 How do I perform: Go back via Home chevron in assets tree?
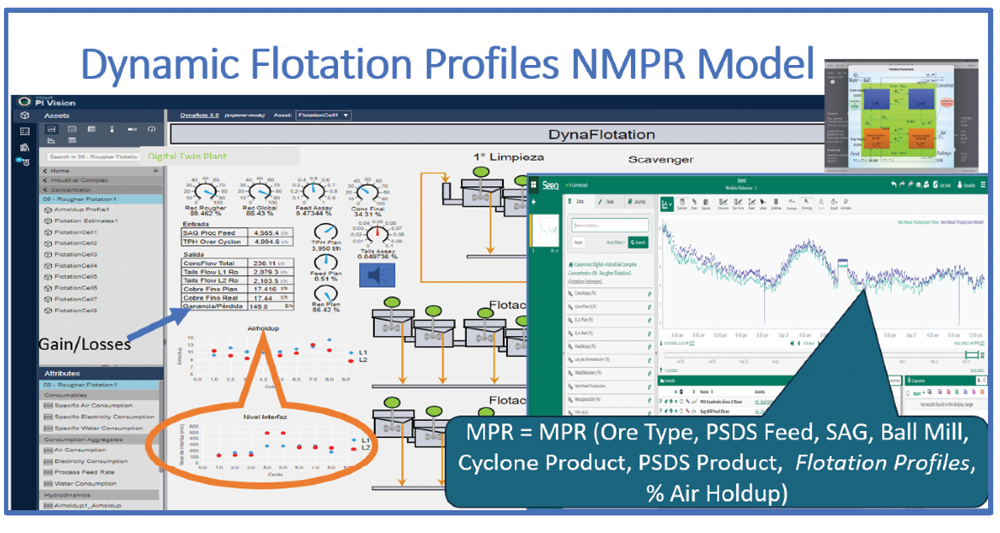45,171
